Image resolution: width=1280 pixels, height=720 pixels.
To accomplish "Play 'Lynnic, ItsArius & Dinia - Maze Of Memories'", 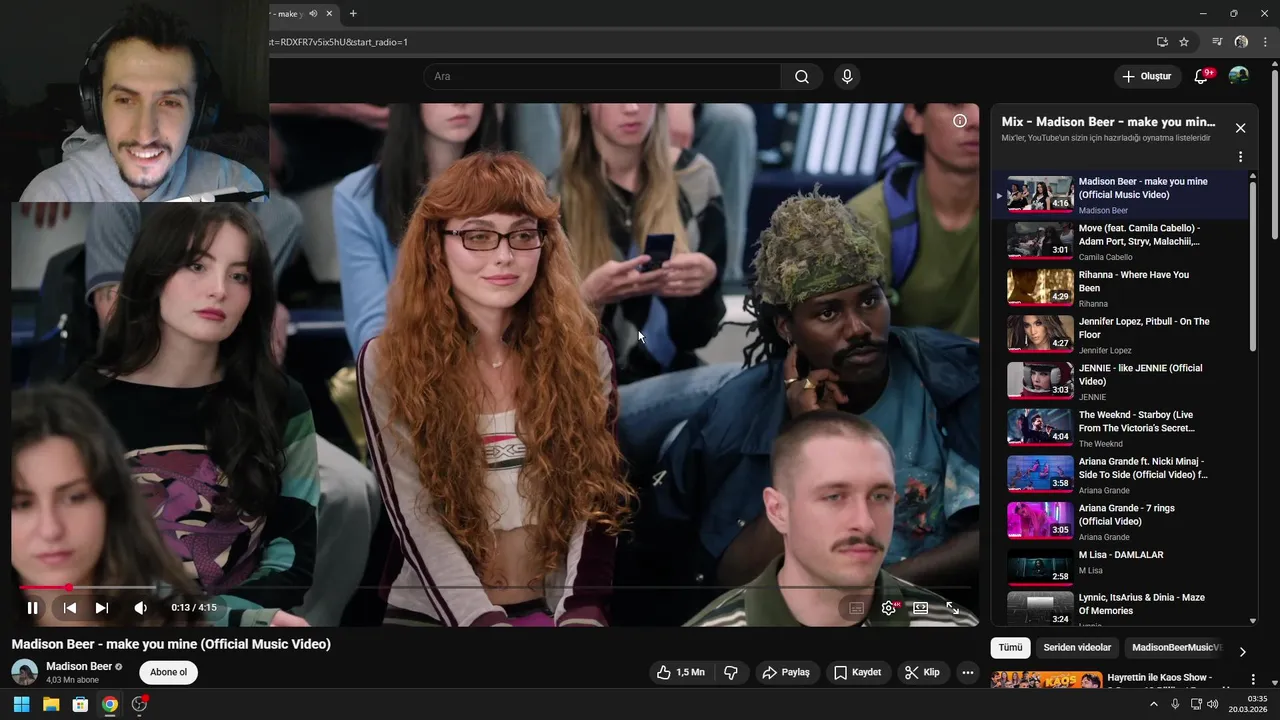I will point(1122,609).
